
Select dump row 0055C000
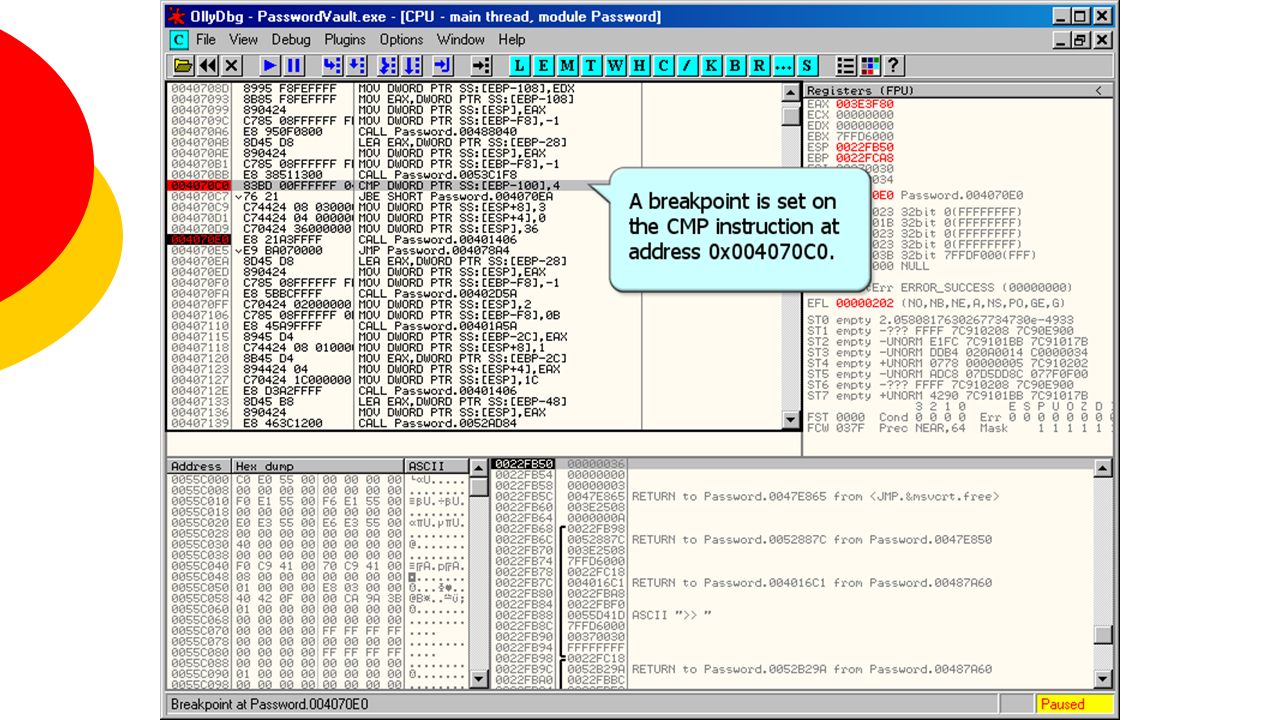318,480
